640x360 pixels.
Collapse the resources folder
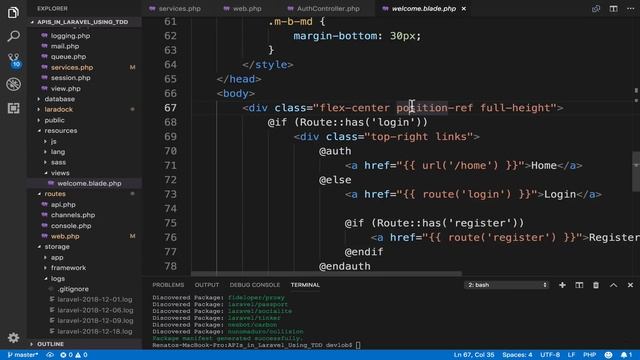point(61,131)
